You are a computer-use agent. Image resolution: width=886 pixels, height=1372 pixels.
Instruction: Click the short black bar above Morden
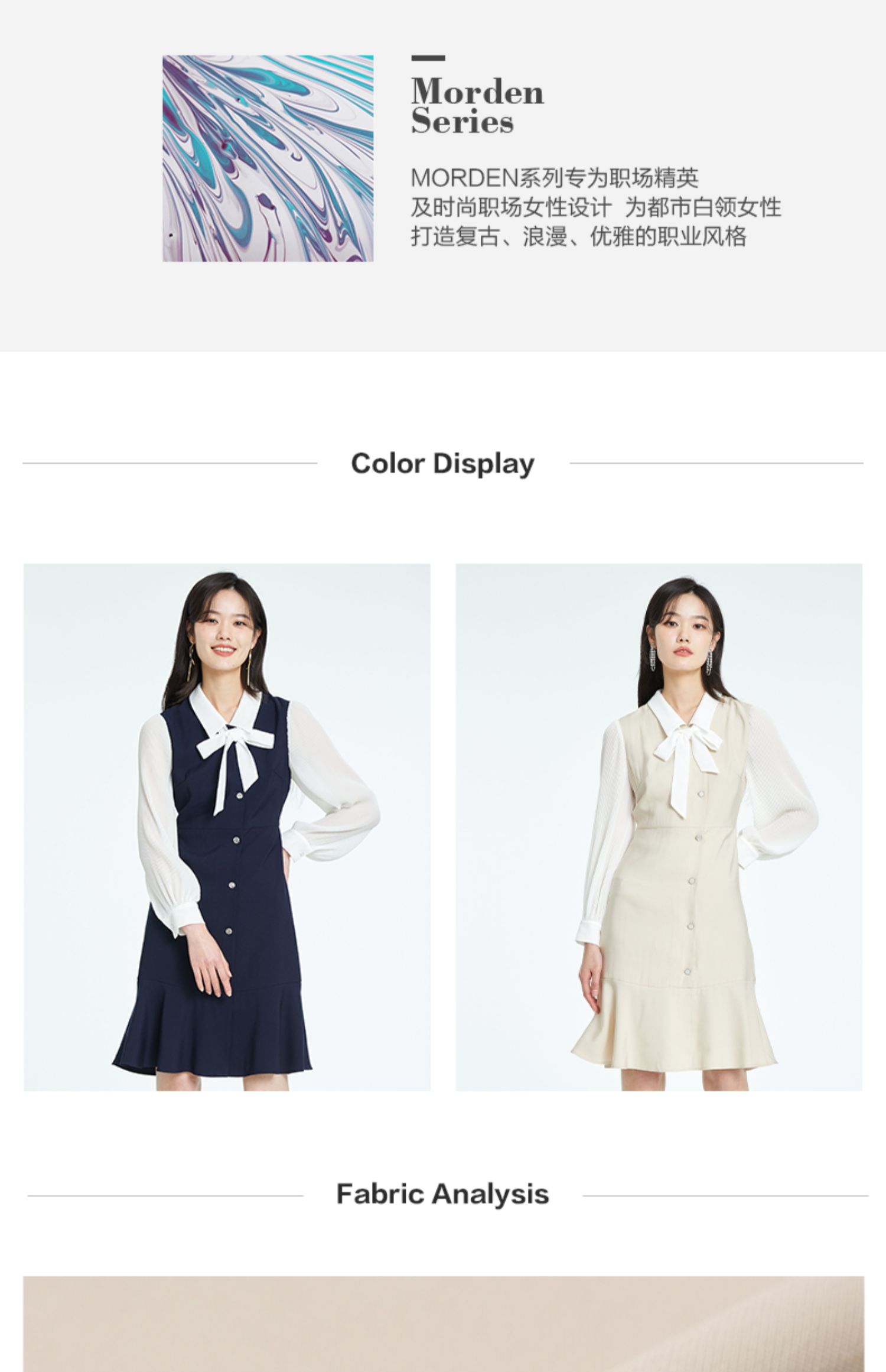[x=428, y=58]
